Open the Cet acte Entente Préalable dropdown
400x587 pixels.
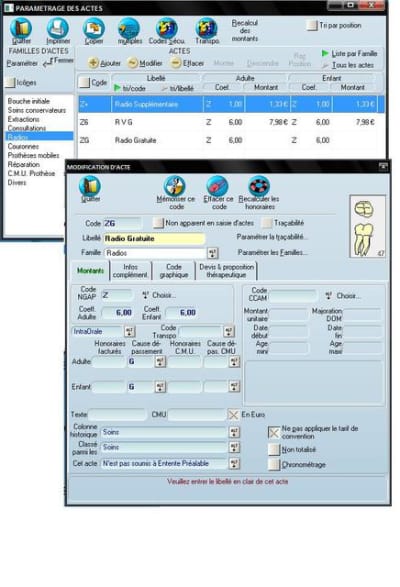pyautogui.click(x=234, y=463)
